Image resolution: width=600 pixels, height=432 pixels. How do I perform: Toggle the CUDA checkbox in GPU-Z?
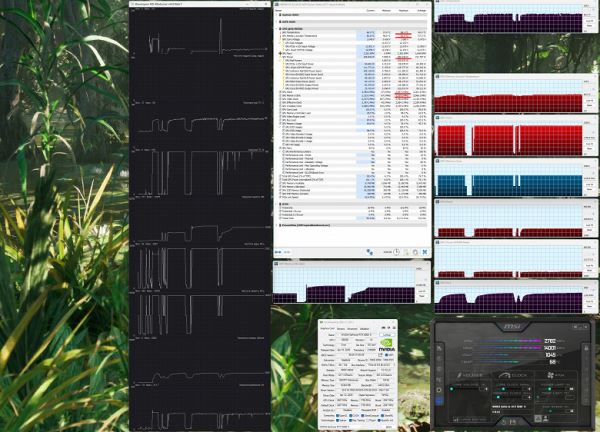click(x=351, y=416)
